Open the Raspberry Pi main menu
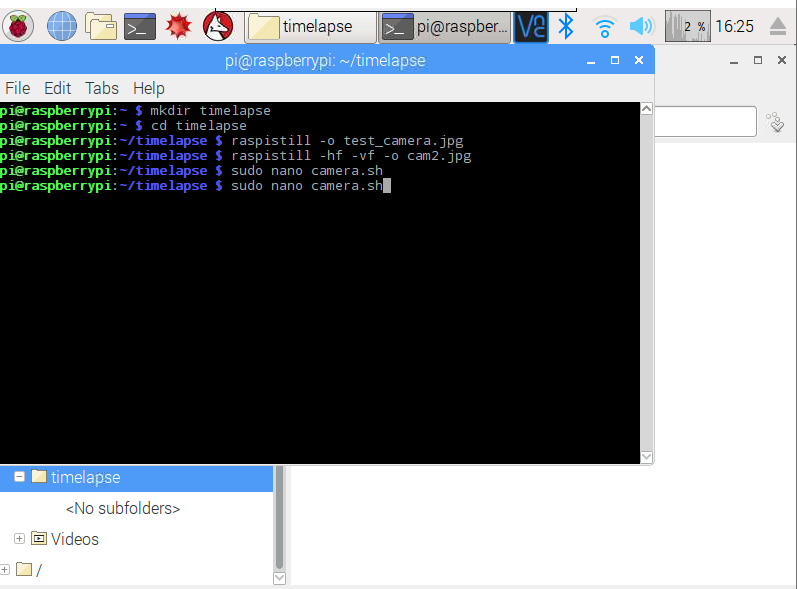Viewport: 797px width, 589px height. point(17,26)
